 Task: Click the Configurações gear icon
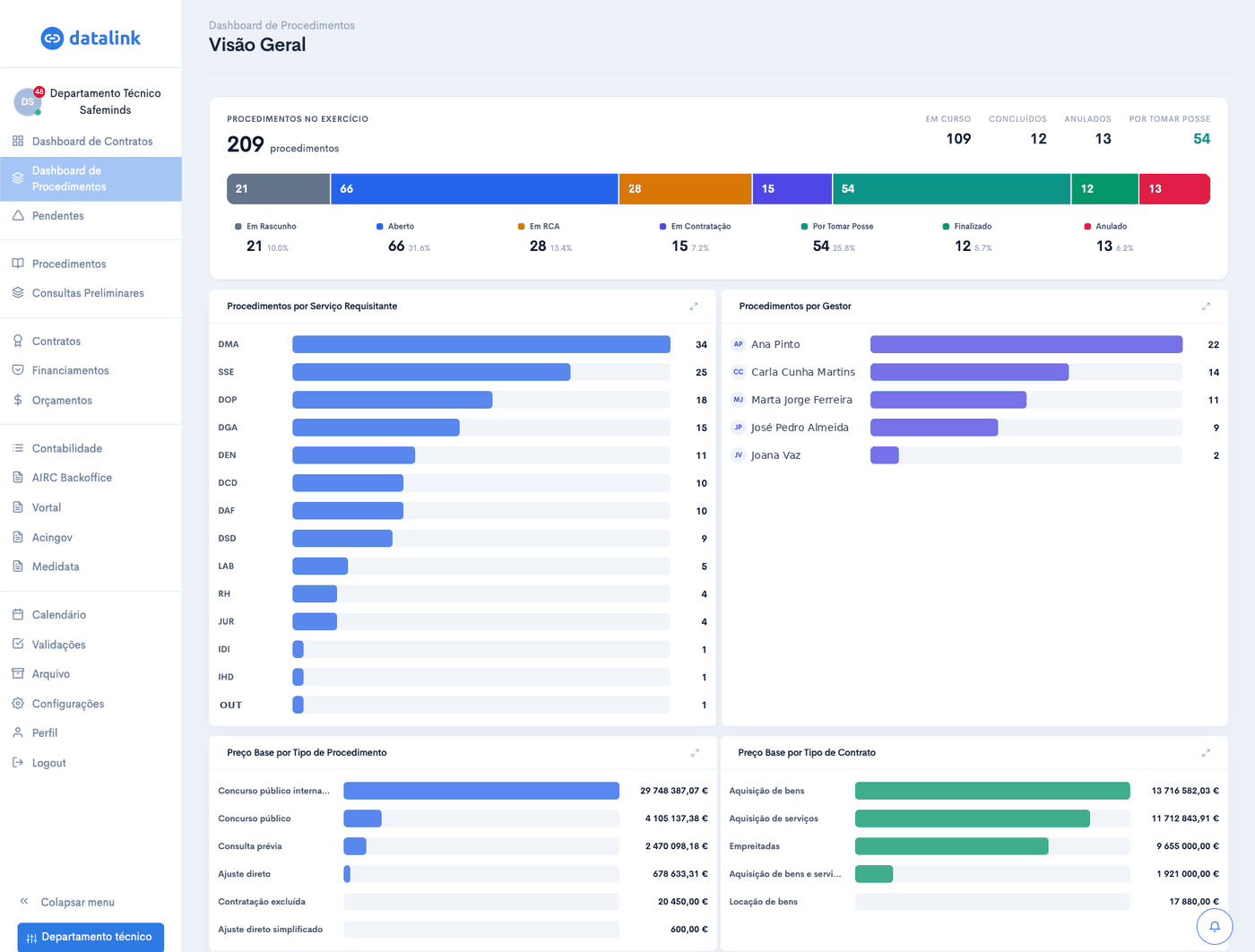(x=18, y=704)
